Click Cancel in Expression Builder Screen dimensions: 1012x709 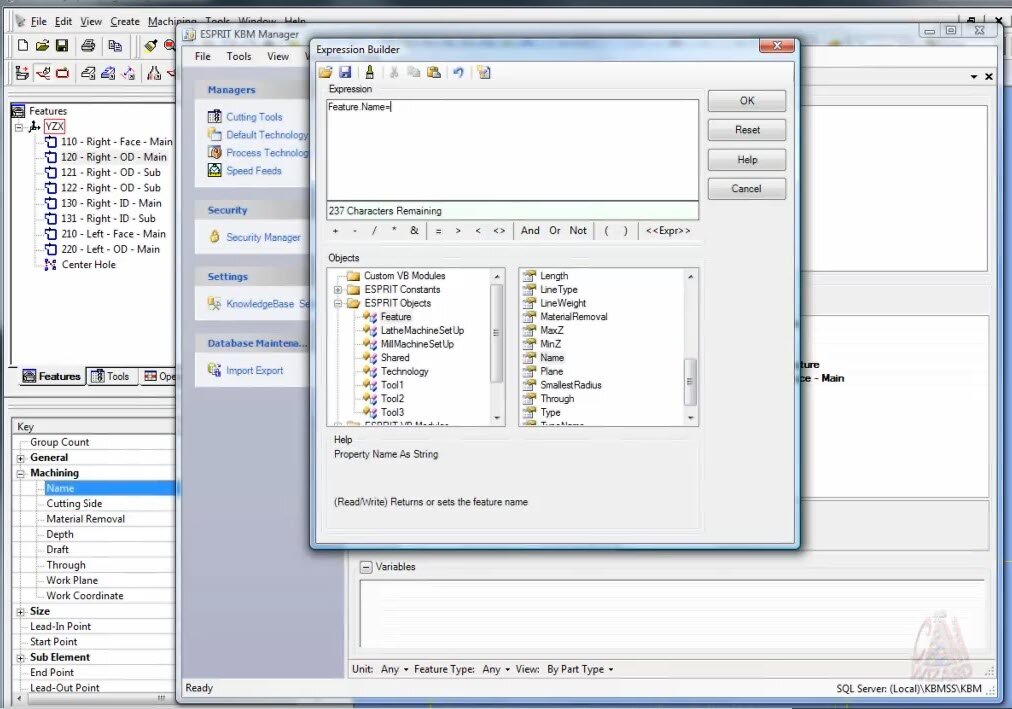point(747,188)
